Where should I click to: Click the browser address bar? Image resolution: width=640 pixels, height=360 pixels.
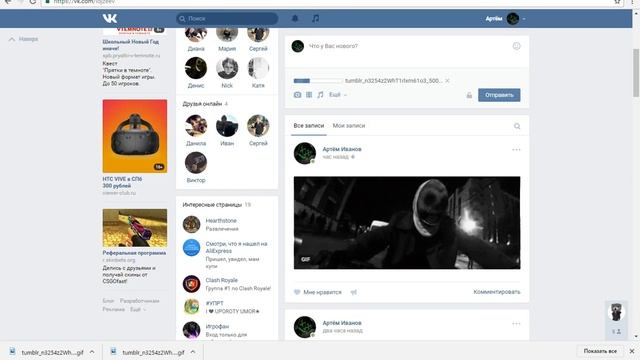coord(327,2)
